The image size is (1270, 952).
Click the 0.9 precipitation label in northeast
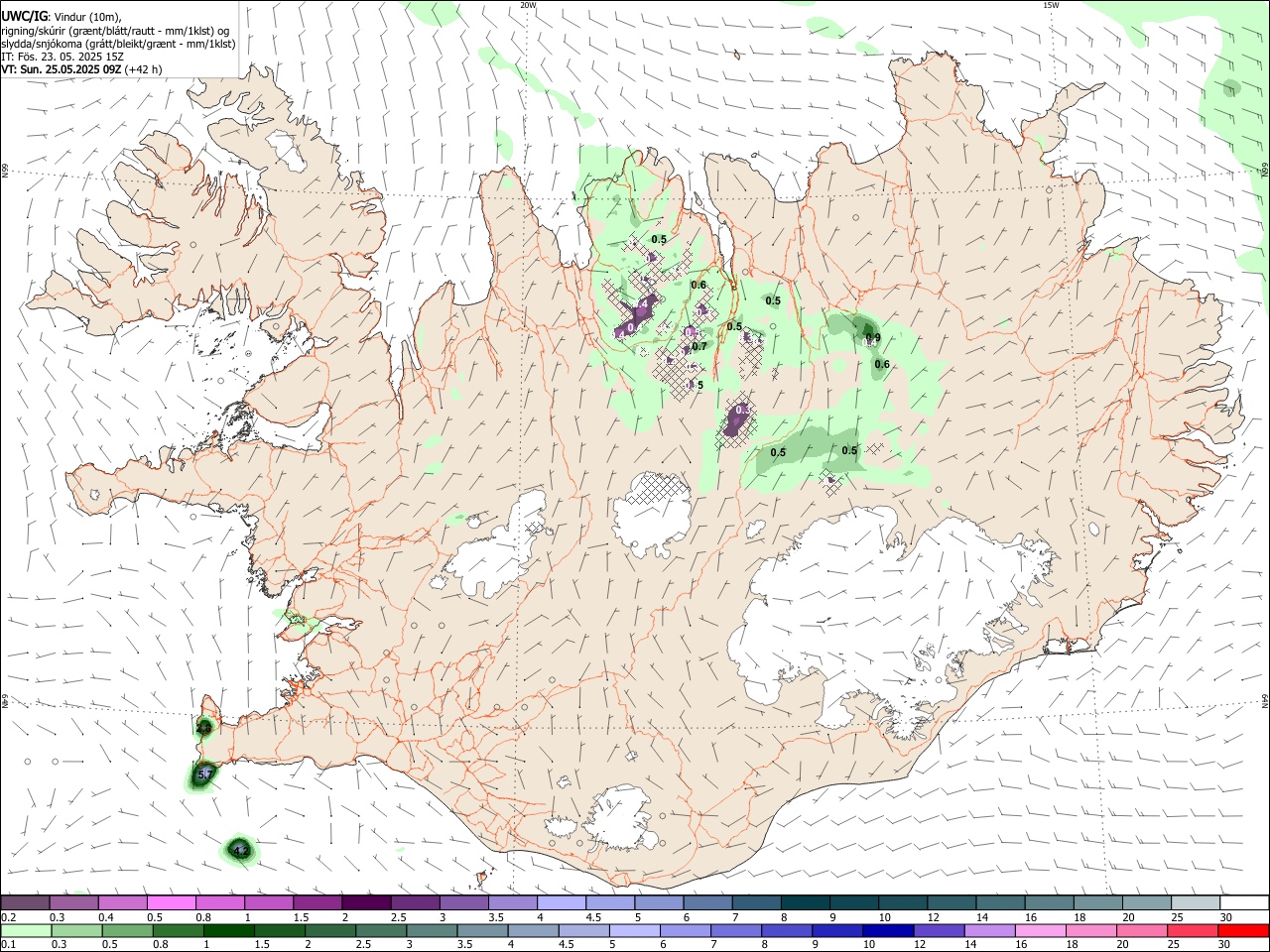click(x=873, y=338)
